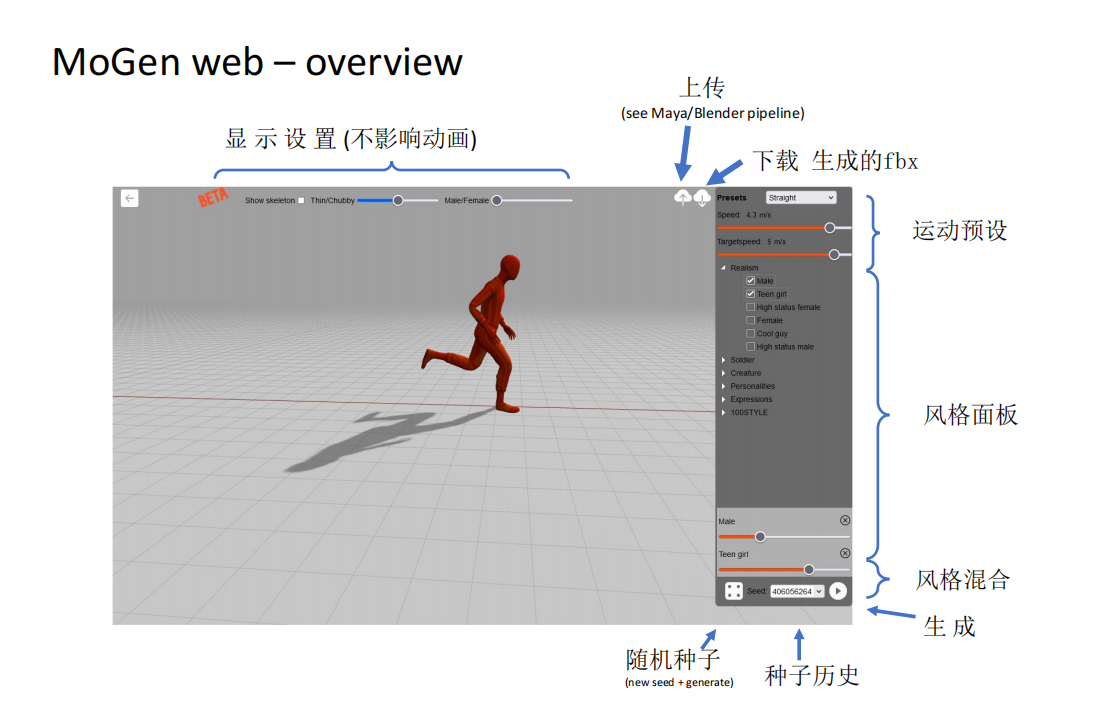Enable the High status female style

(750, 307)
